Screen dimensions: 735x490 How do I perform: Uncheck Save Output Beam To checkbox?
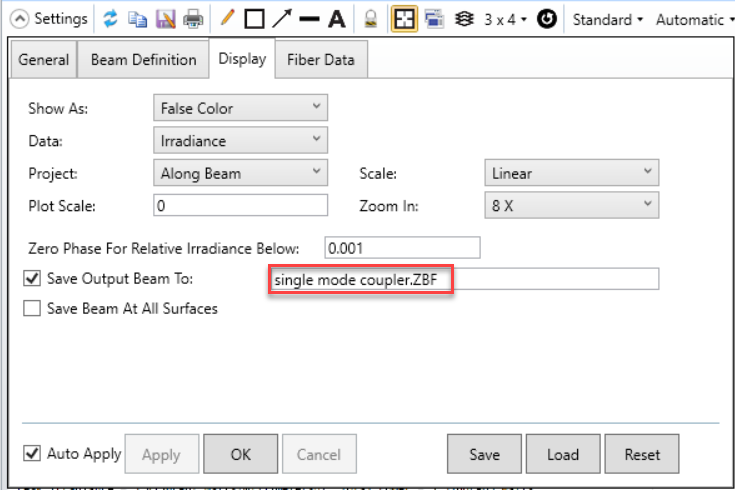click(x=31, y=279)
